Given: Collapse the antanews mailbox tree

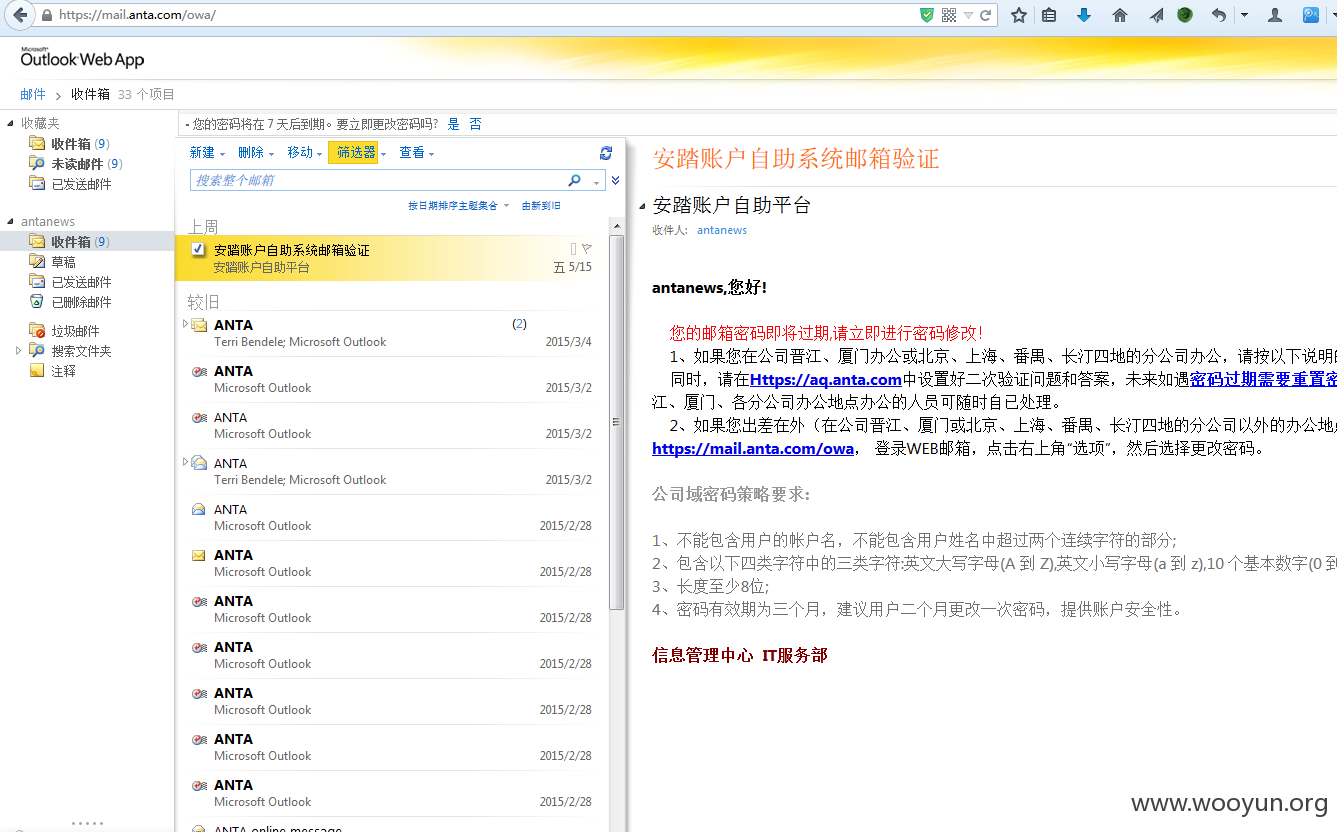Looking at the screenshot, I should pos(11,222).
